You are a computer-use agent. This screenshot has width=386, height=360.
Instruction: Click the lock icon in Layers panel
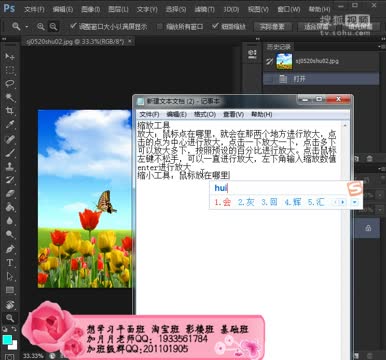(x=368, y=228)
